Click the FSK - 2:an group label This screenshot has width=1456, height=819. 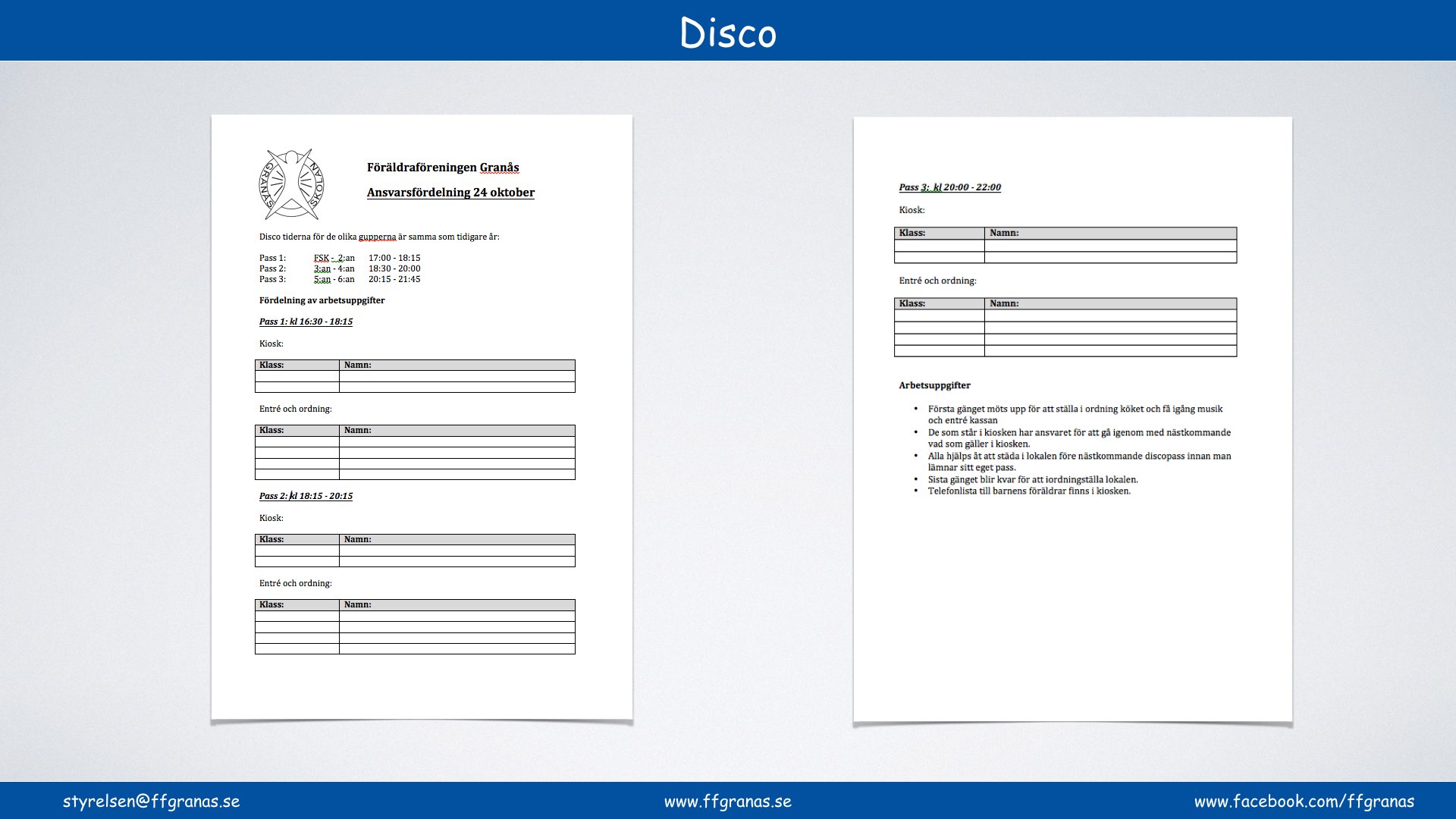[x=334, y=258]
